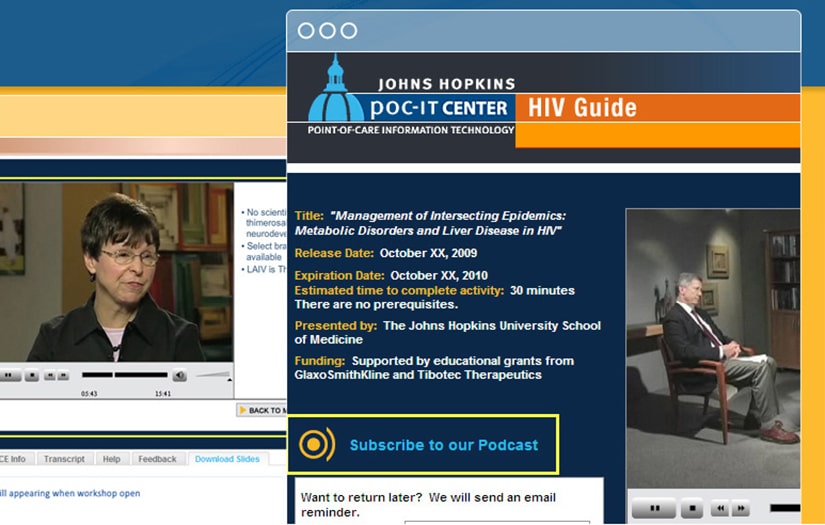Click the Johns Hopkins dome logo
Screen dimensions: 825x525
click(336, 88)
